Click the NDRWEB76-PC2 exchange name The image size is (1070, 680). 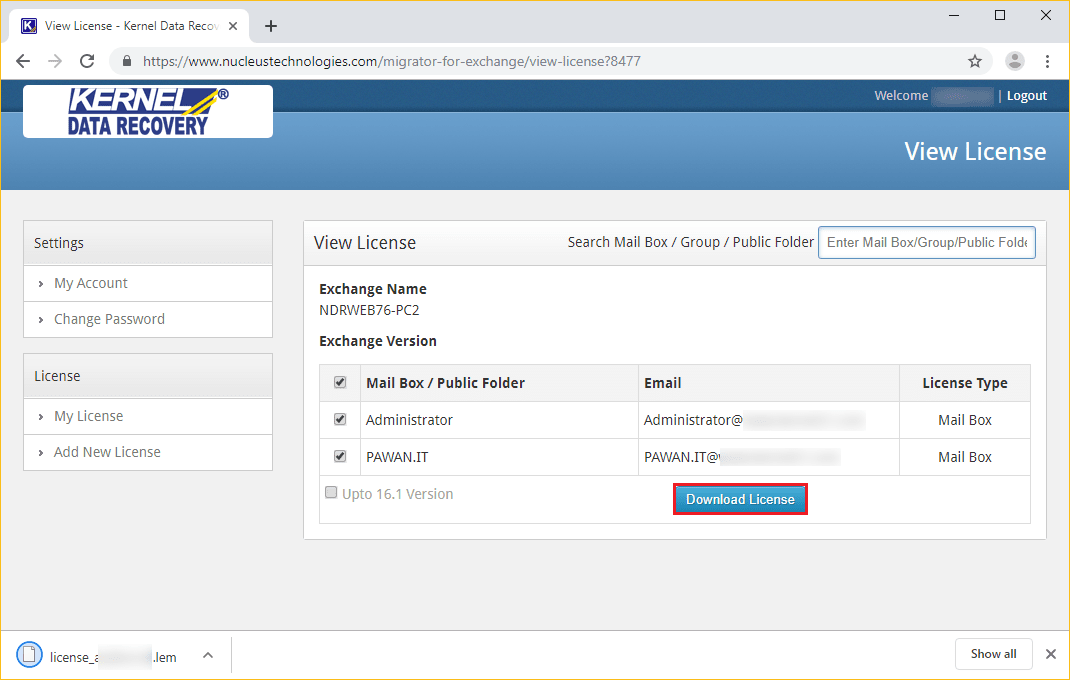point(369,310)
